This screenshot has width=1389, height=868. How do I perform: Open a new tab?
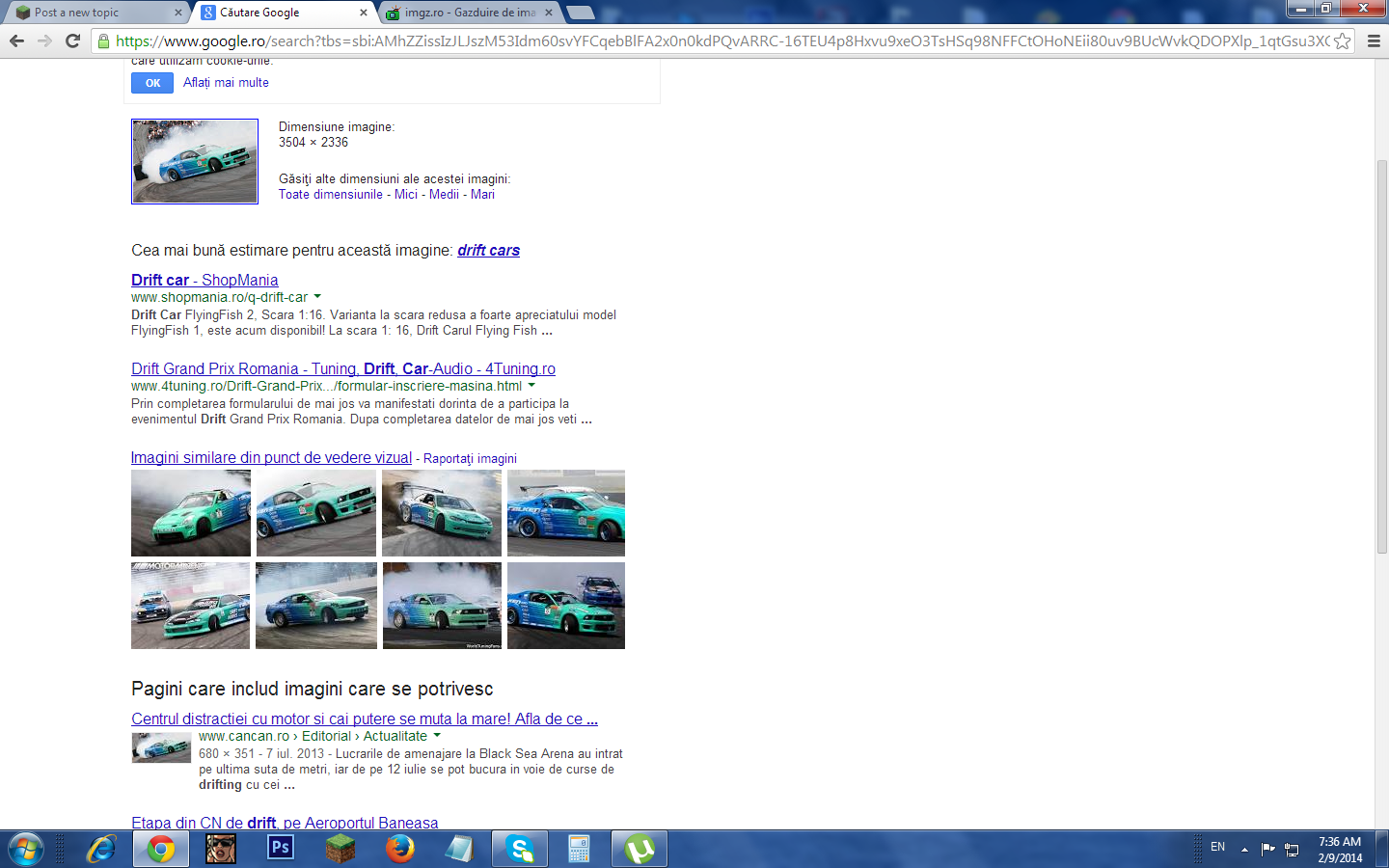click(x=580, y=13)
